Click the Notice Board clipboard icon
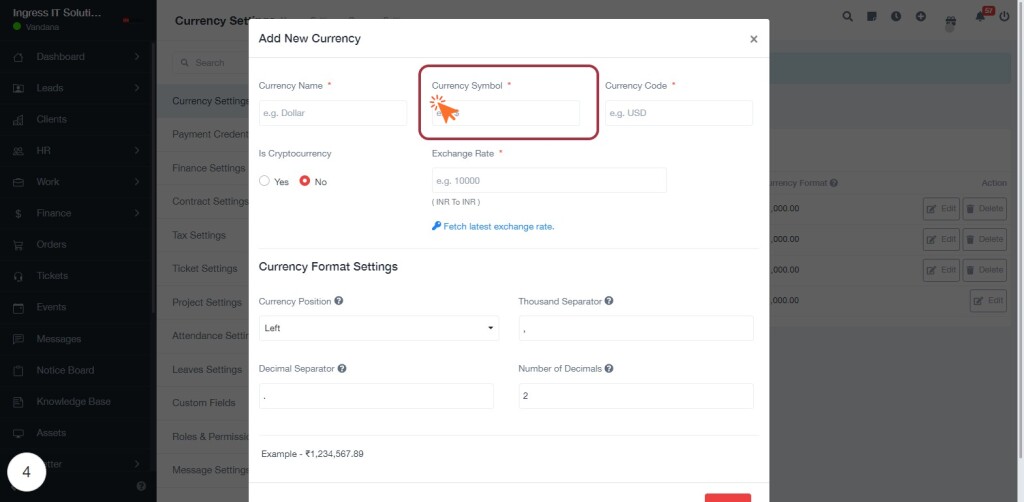 pyautogui.click(x=18, y=370)
